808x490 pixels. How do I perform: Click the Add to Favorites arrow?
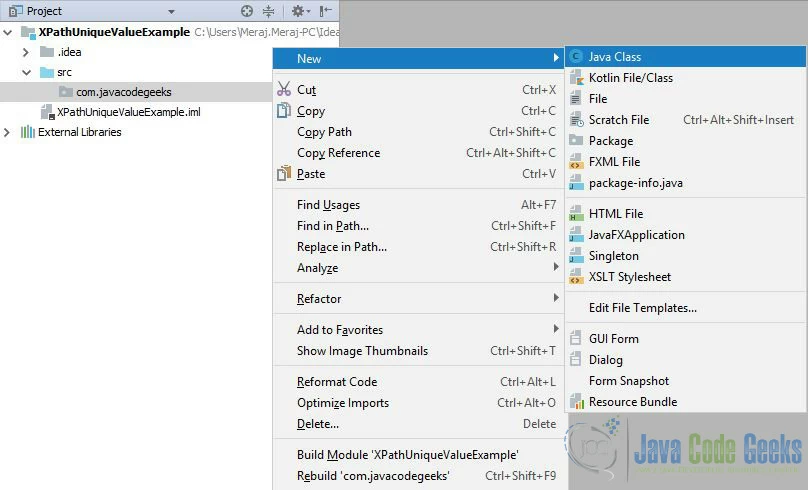[x=556, y=328]
